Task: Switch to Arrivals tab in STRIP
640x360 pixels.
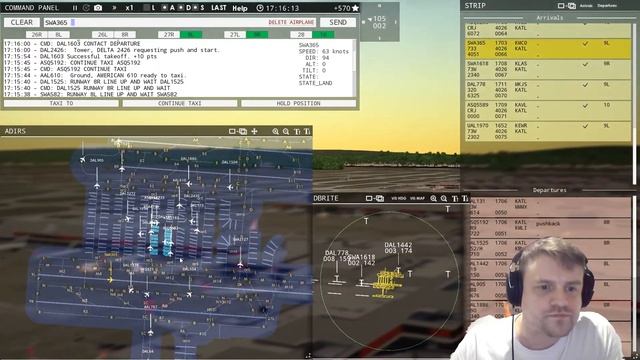Action: [586, 6]
